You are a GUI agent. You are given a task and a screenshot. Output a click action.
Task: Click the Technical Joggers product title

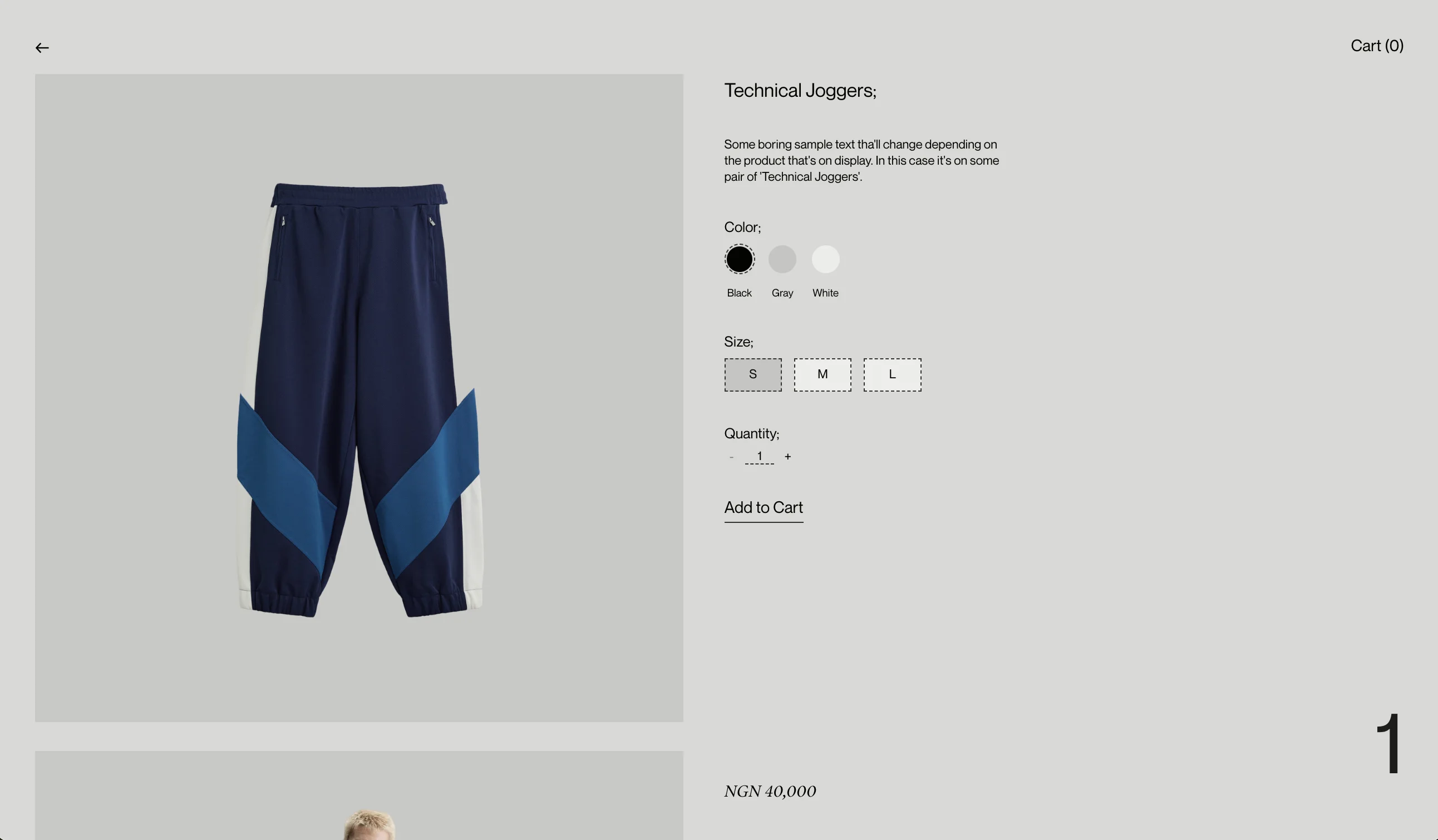pos(800,91)
